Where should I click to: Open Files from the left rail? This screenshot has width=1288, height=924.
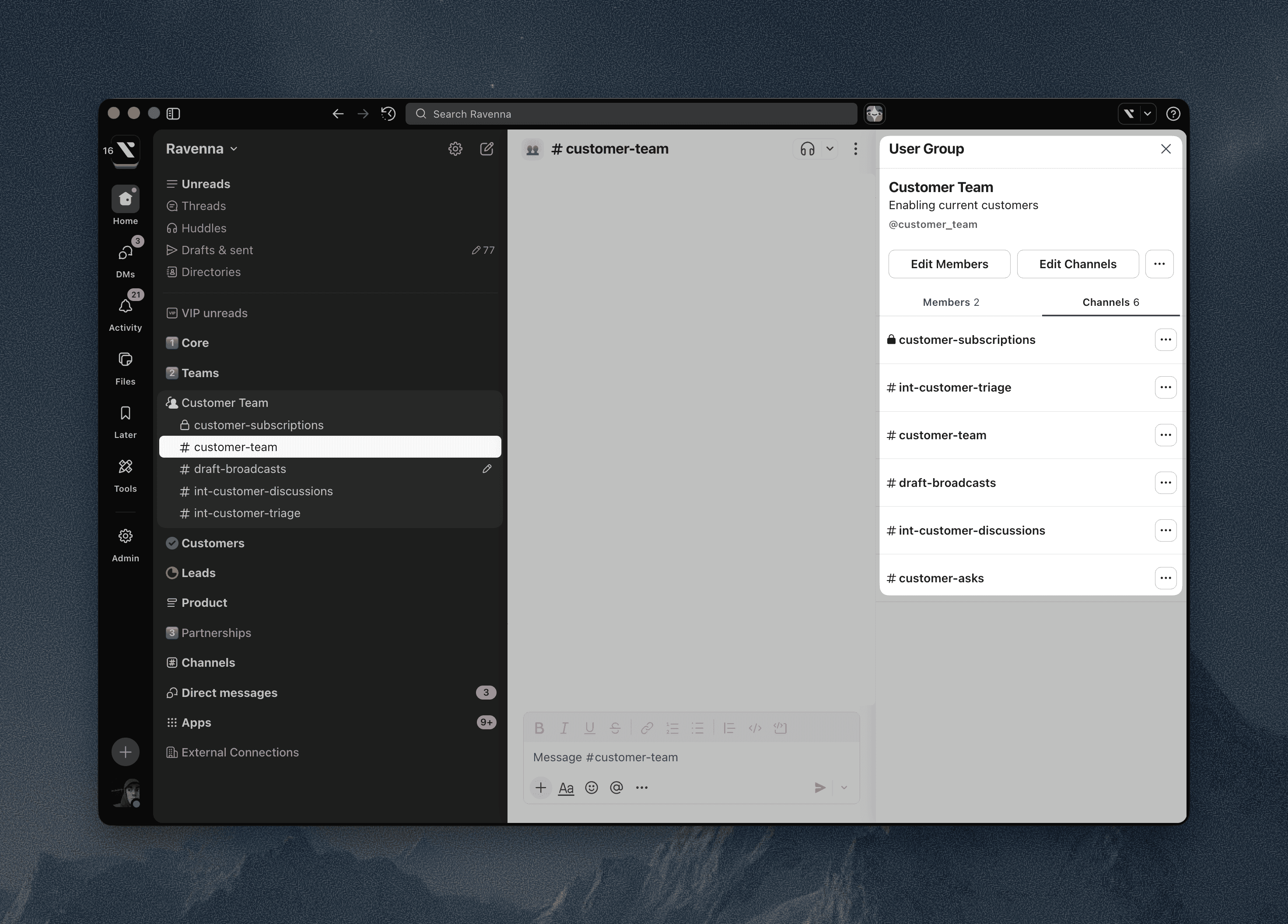coord(125,360)
